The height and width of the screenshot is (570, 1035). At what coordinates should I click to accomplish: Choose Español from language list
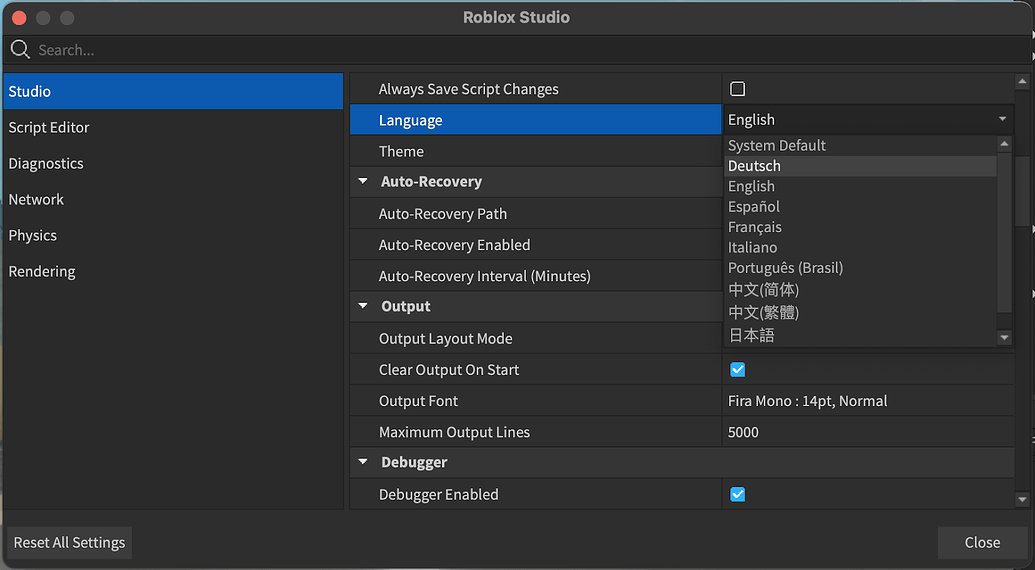[x=860, y=206]
